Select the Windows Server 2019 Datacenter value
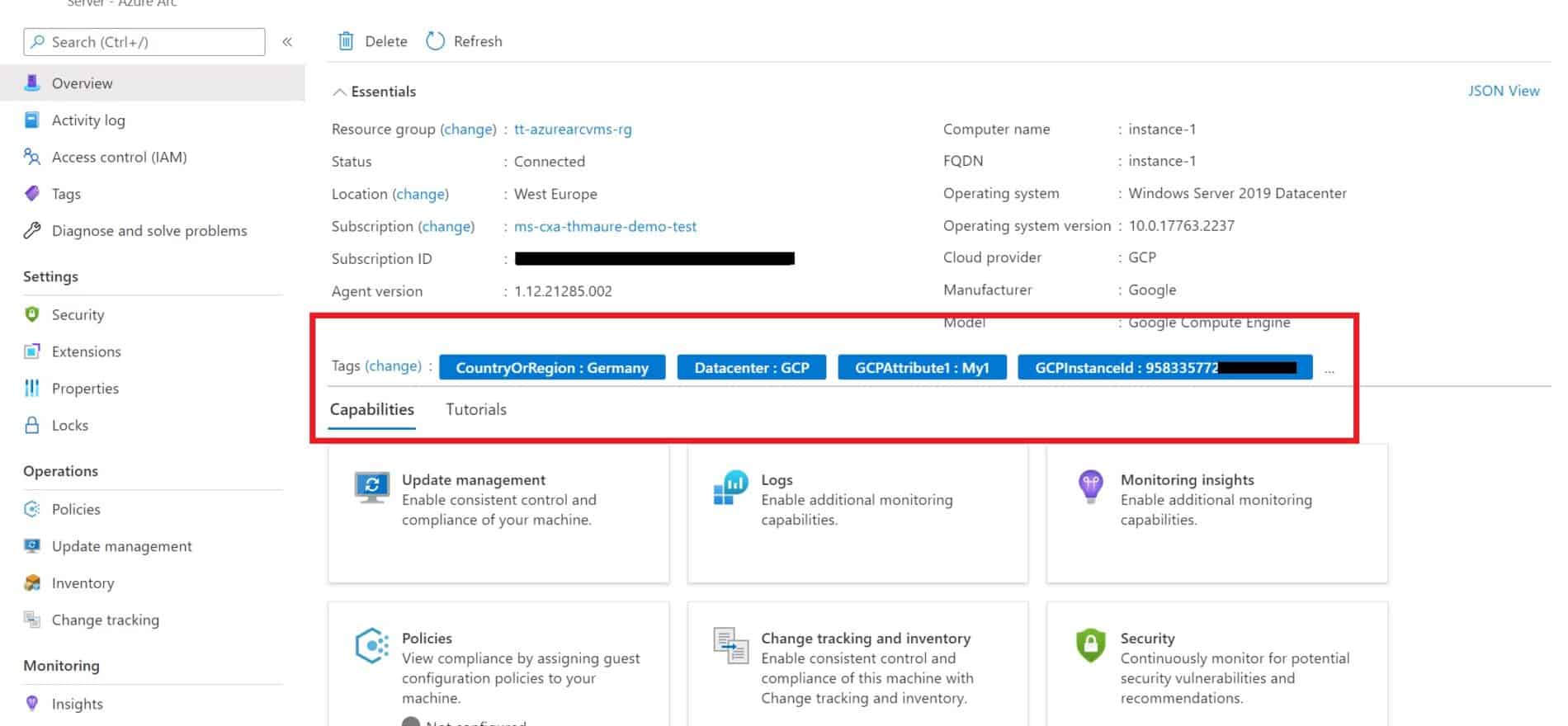Image resolution: width=1568 pixels, height=726 pixels. (1237, 193)
